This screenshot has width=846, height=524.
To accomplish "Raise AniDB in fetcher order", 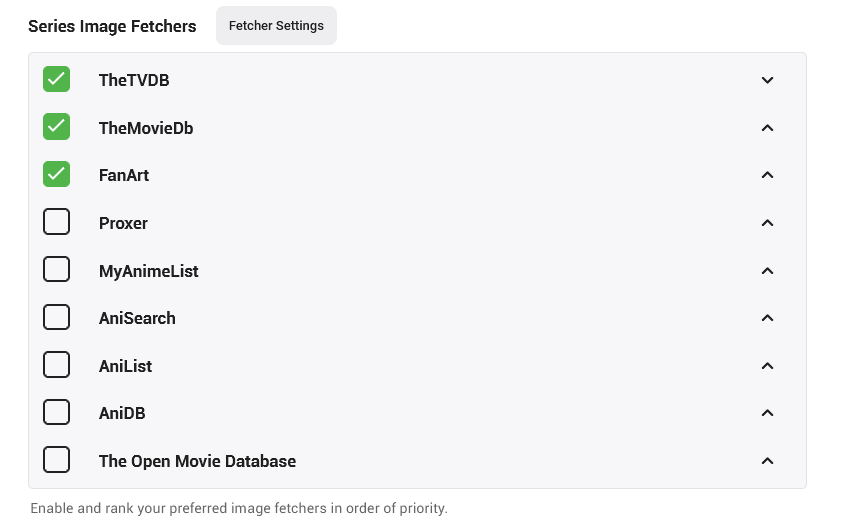I will point(767,413).
